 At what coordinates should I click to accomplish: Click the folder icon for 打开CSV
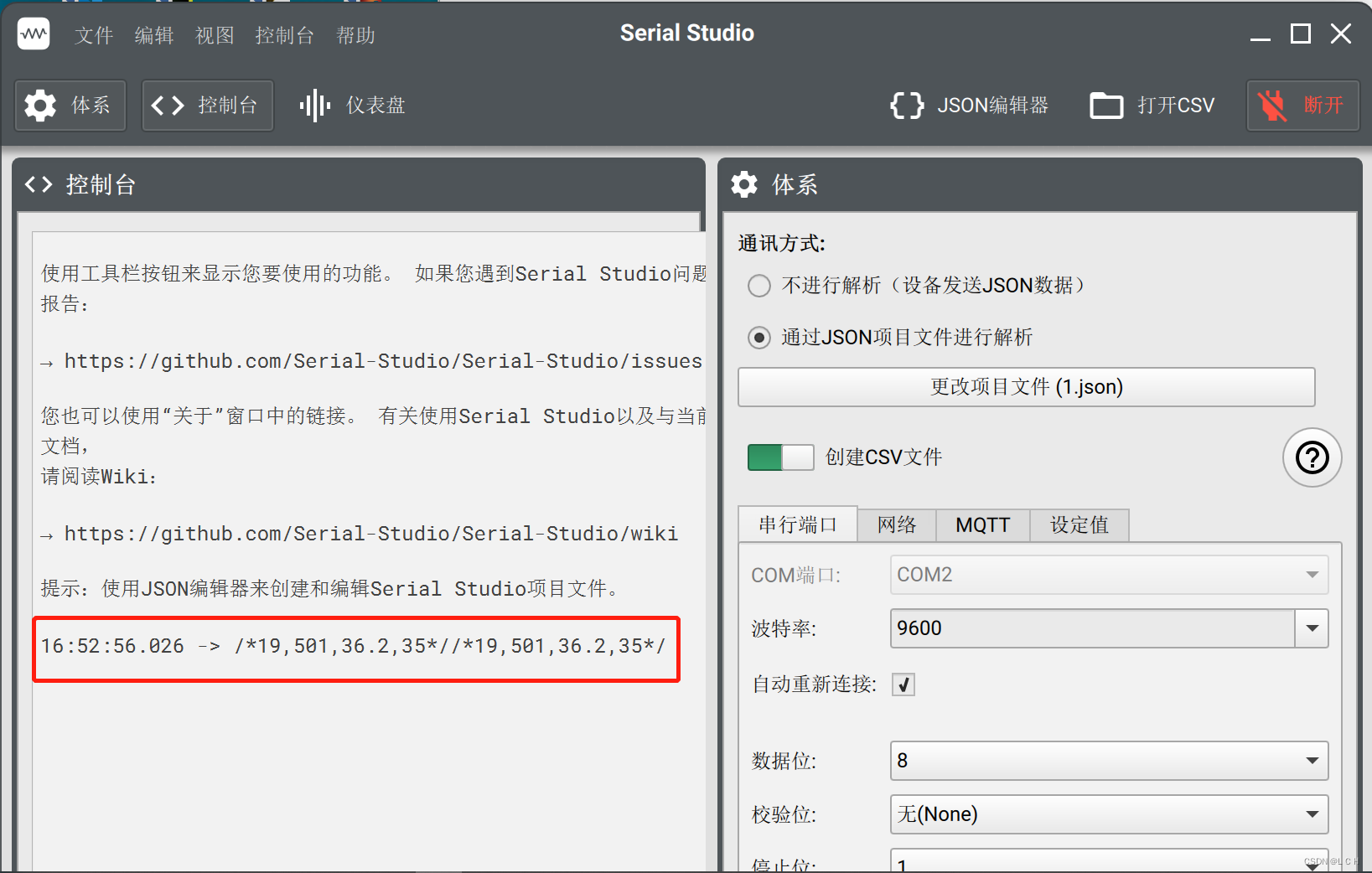pos(1106,106)
